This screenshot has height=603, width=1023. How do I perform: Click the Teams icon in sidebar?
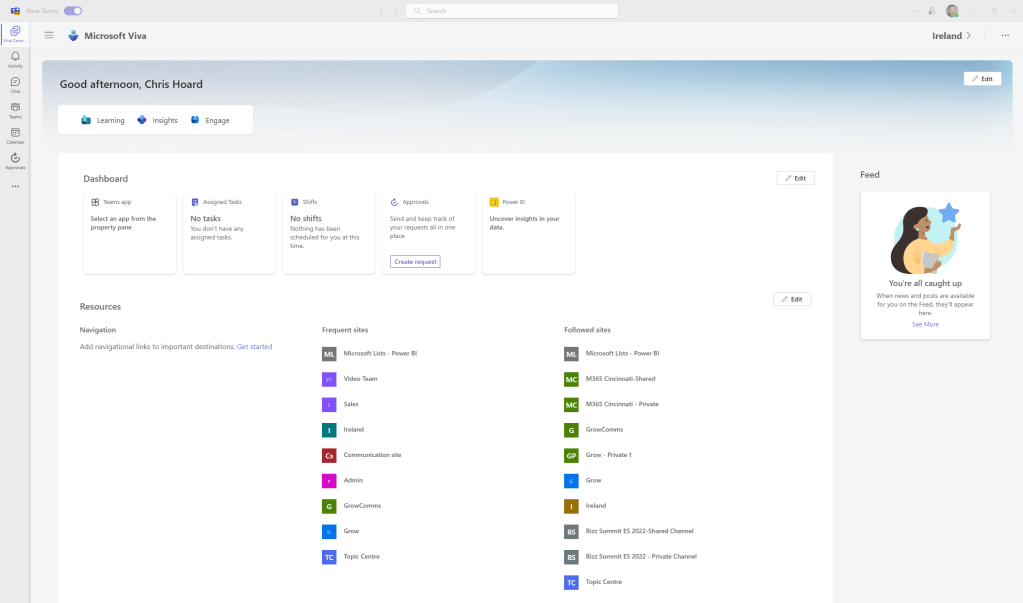pyautogui.click(x=15, y=109)
